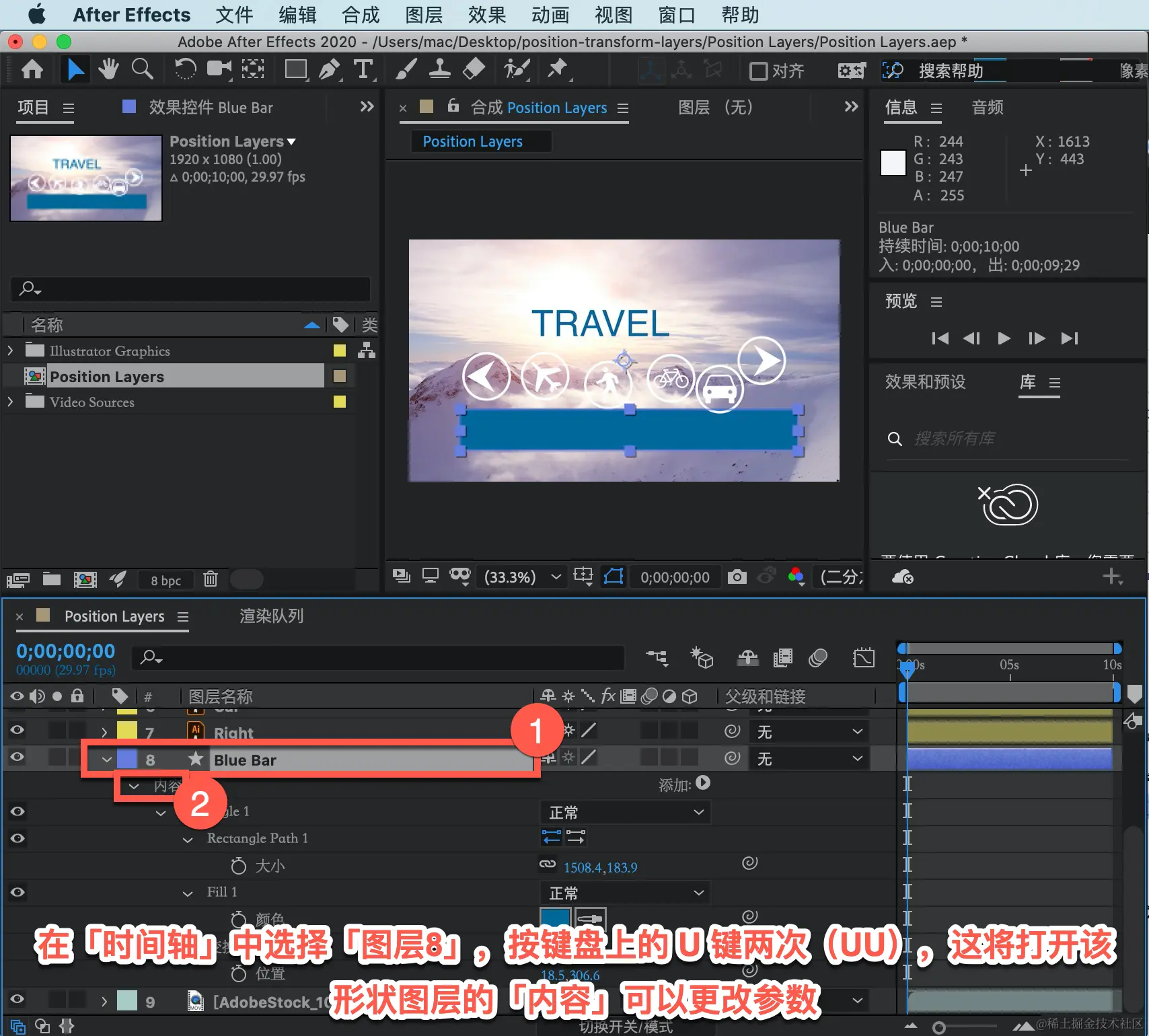
Task: Toggle visibility of Fill 1
Action: pos(17,892)
